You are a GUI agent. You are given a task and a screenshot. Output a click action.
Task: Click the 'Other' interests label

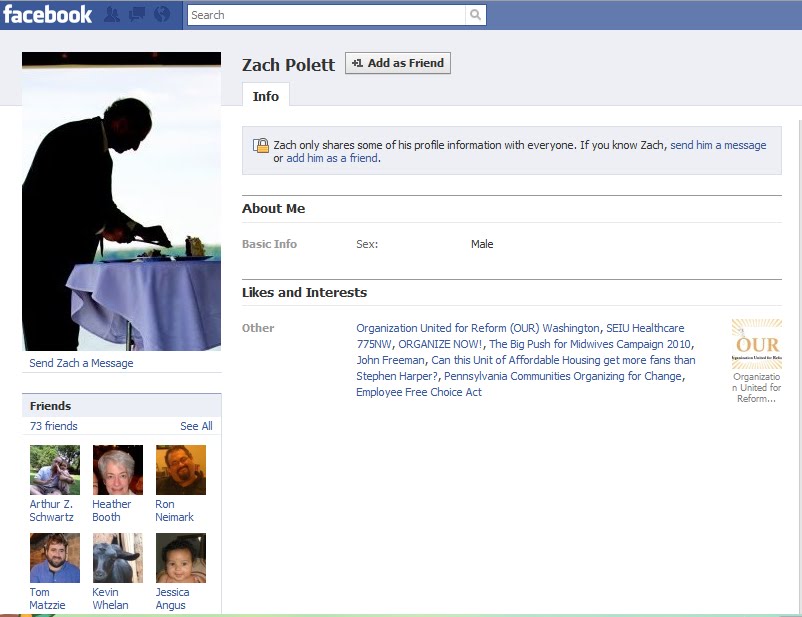pos(258,328)
